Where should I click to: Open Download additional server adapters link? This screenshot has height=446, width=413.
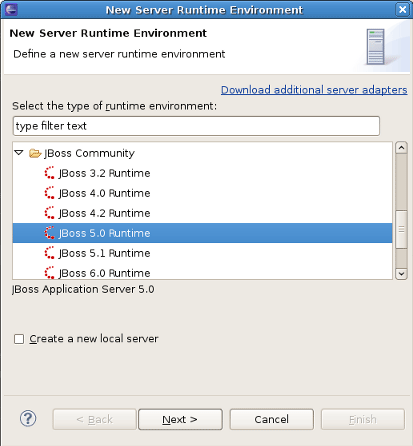click(x=314, y=90)
